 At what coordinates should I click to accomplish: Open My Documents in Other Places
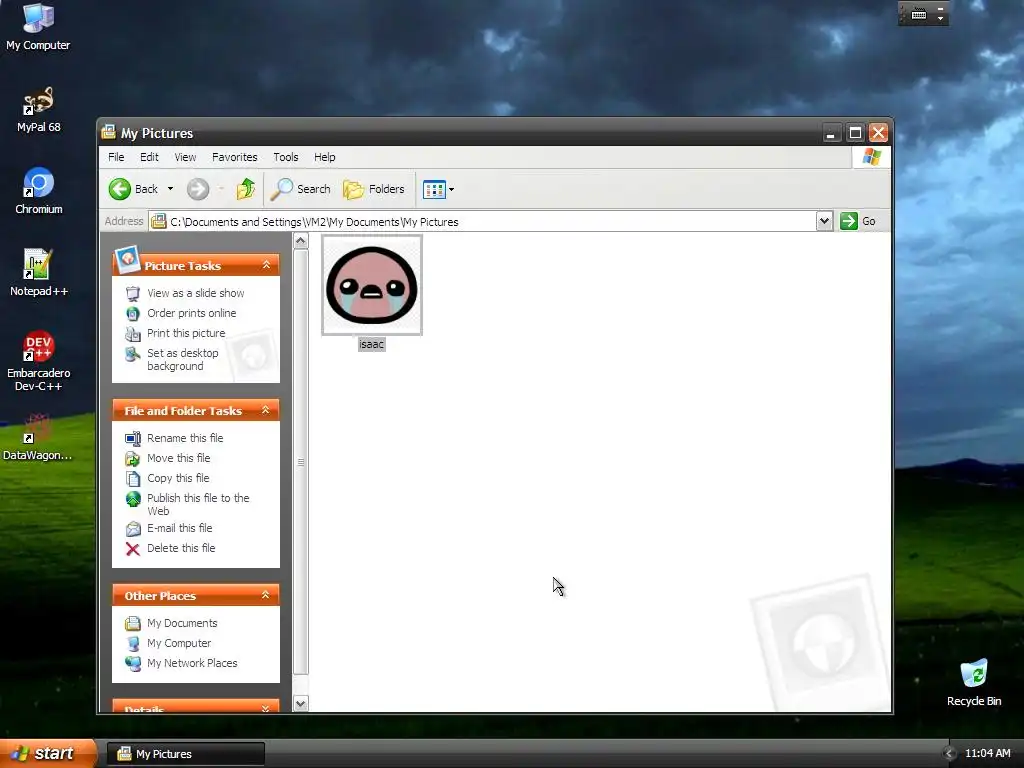tap(182, 624)
